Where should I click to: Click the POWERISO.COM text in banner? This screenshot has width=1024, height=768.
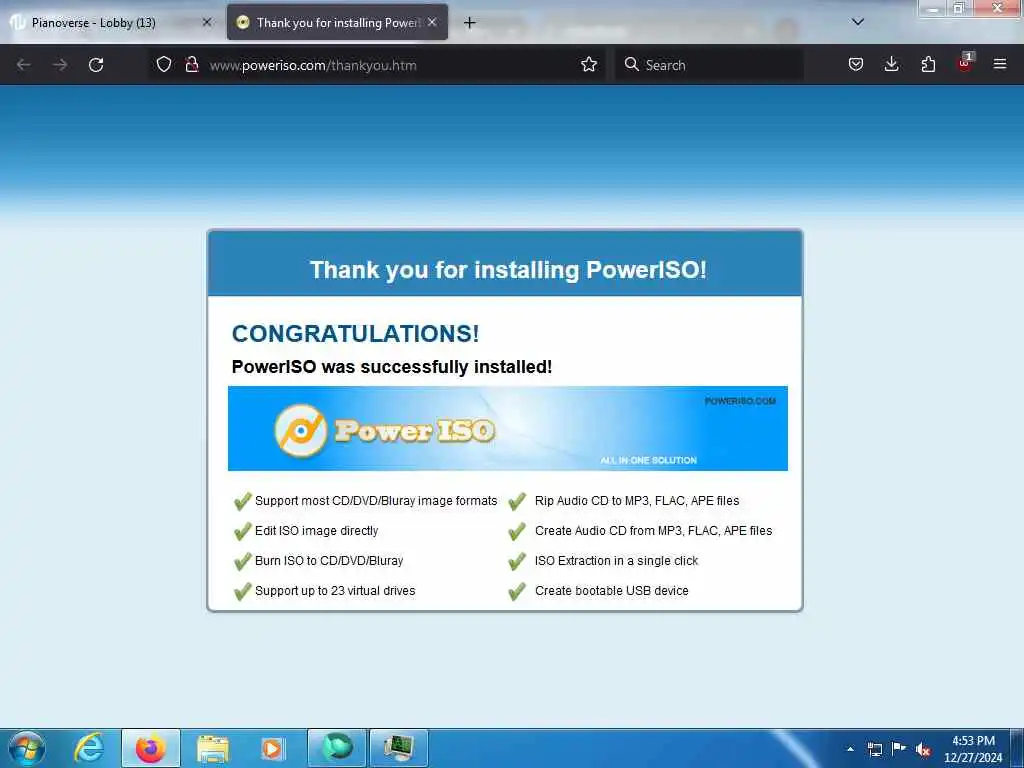pyautogui.click(x=740, y=401)
